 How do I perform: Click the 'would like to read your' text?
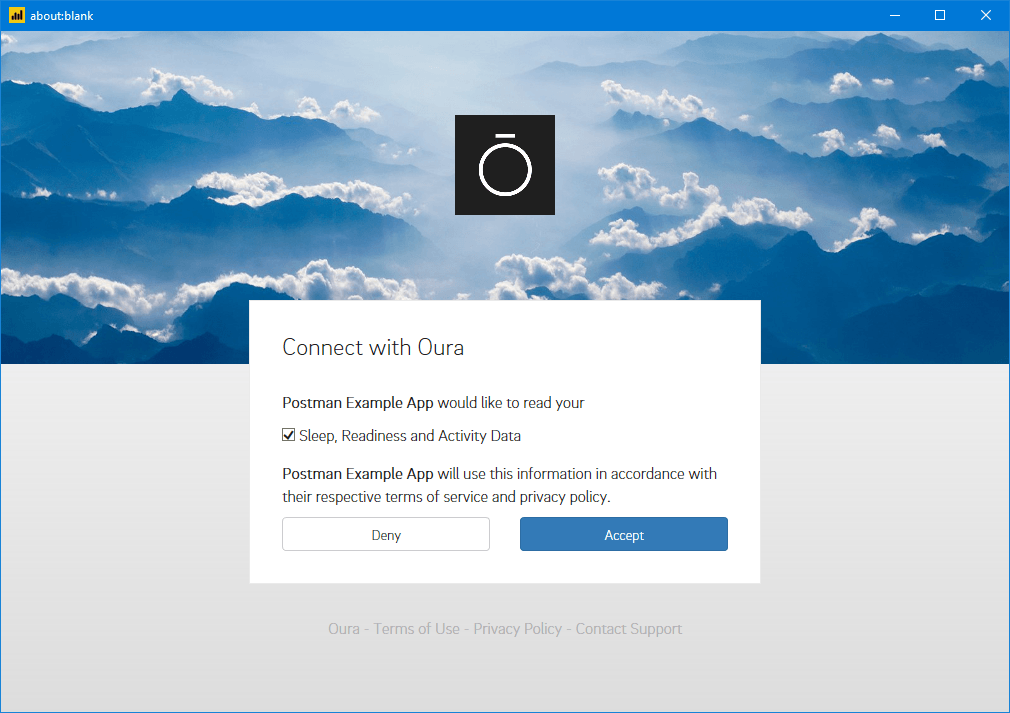click(511, 403)
